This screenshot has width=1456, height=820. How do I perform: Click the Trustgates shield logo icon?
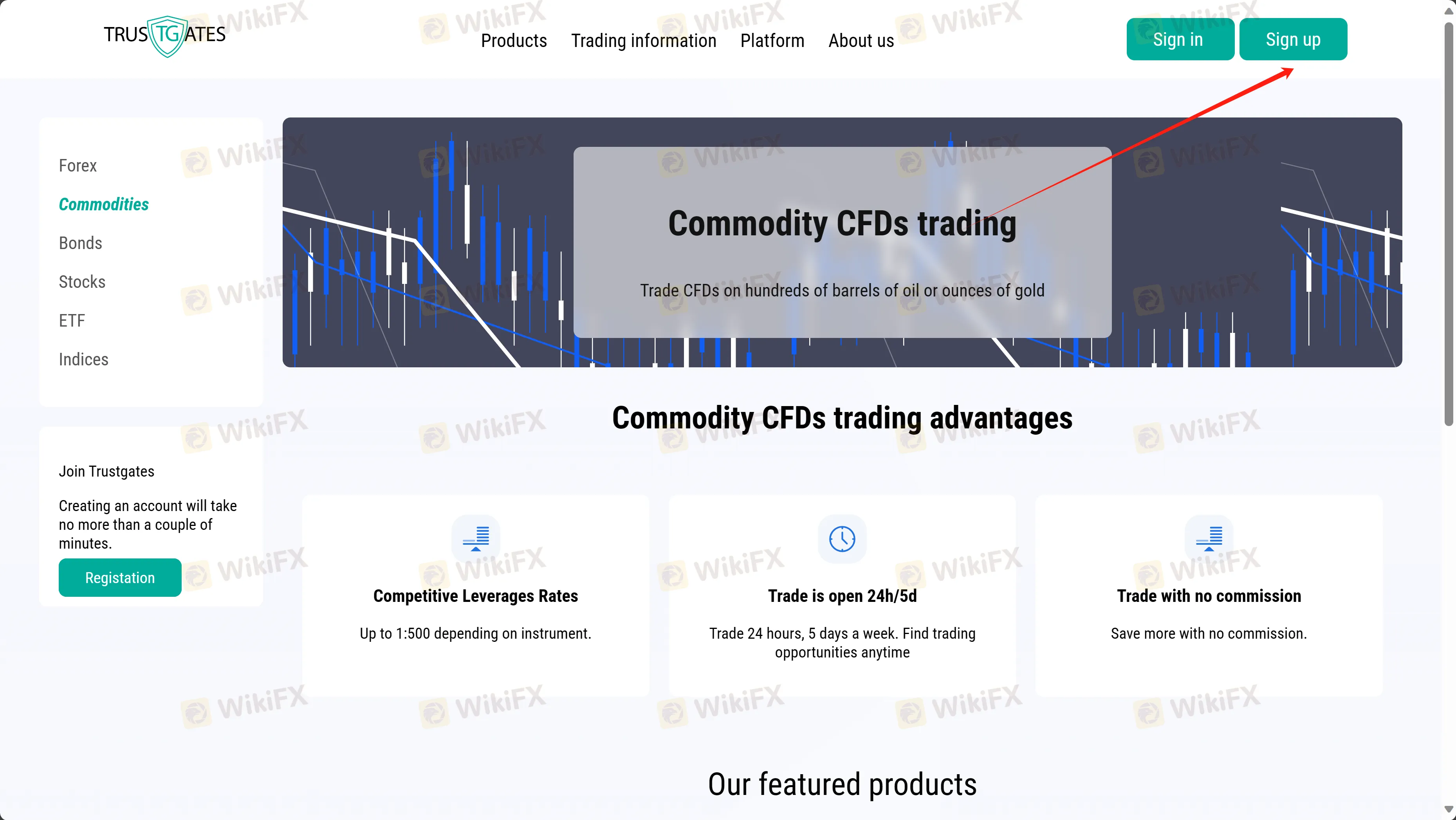163,35
